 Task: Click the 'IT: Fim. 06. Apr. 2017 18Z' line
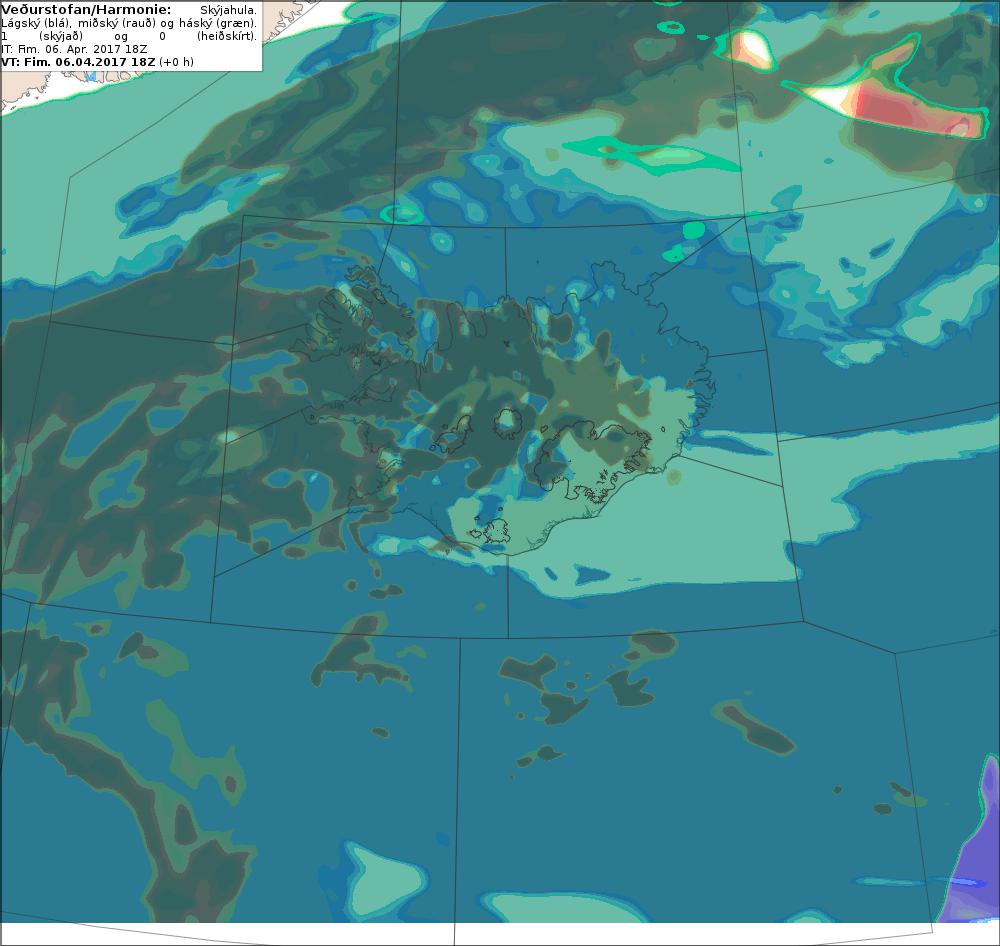(x=74, y=49)
